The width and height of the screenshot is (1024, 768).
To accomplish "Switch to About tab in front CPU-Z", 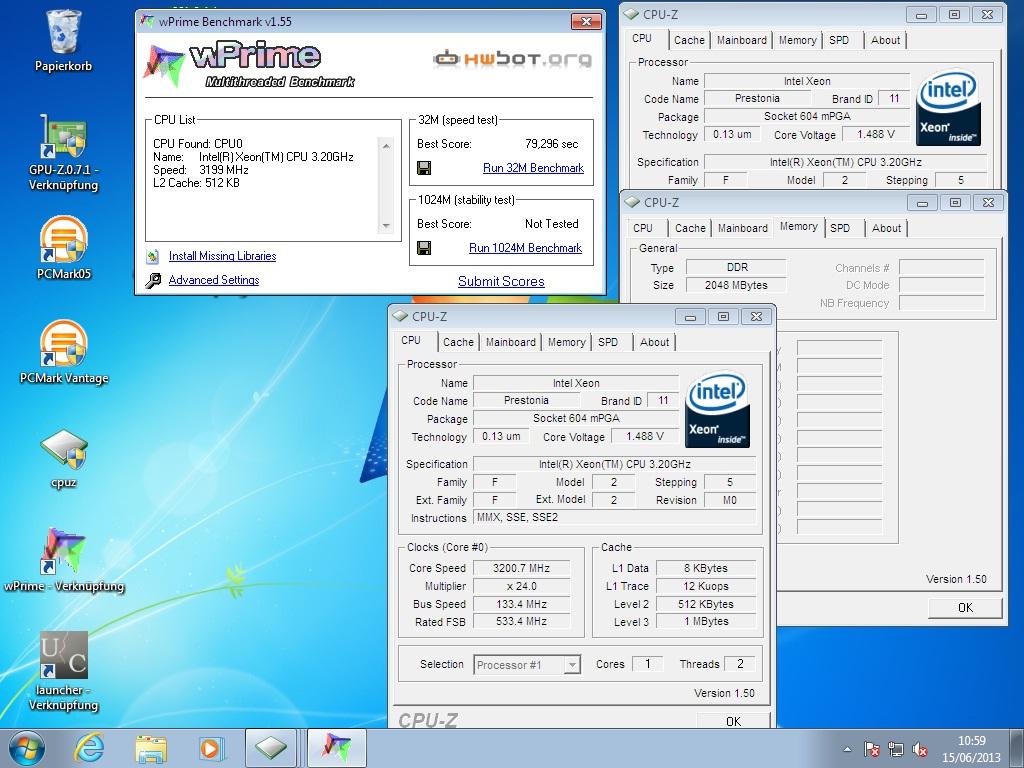I will point(654,342).
